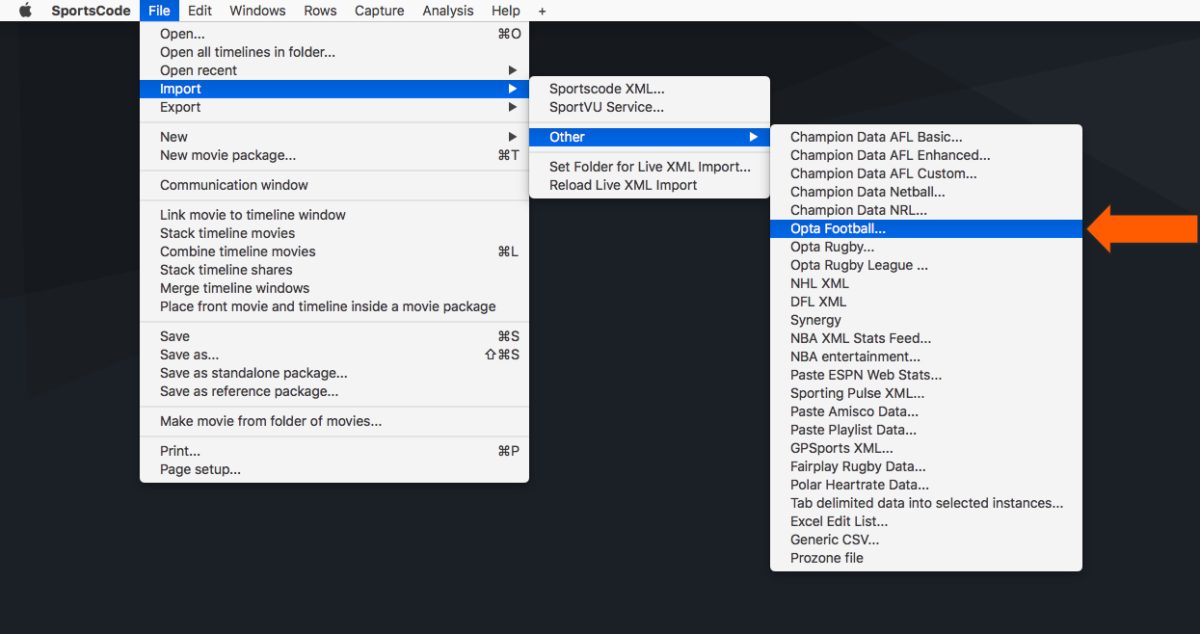Choose Save as... option

tap(334, 355)
